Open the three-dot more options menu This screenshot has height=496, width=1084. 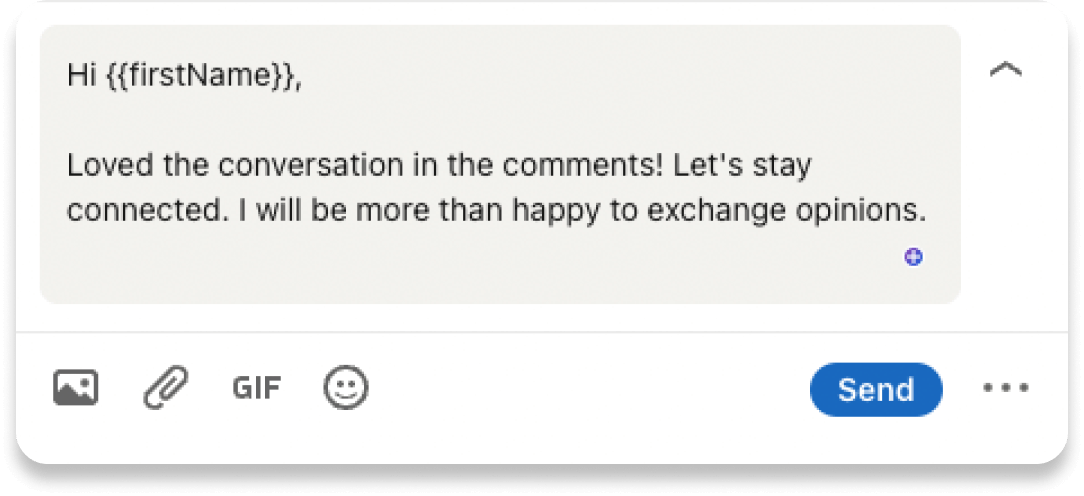tap(1005, 389)
